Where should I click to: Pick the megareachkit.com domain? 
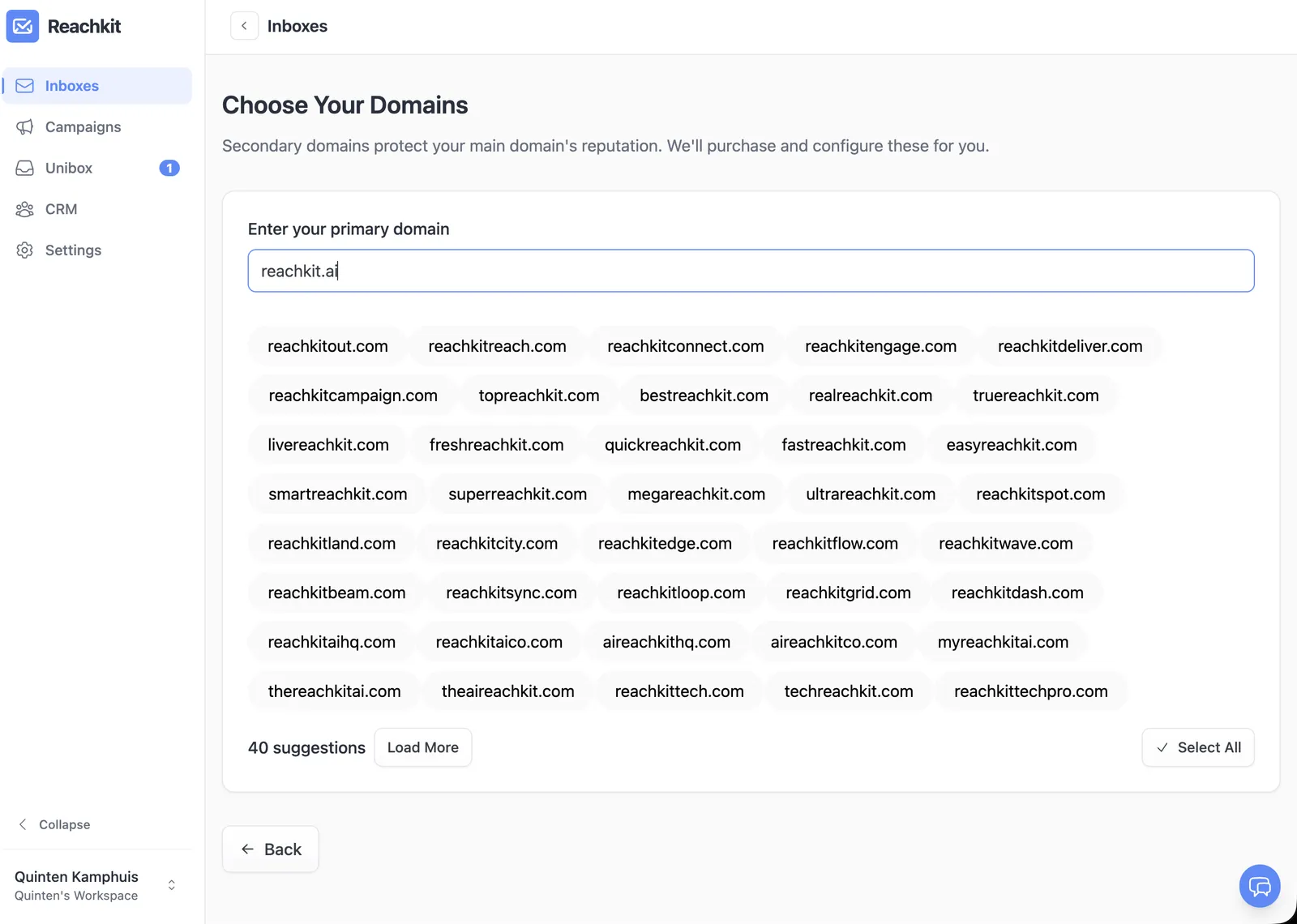click(x=696, y=494)
